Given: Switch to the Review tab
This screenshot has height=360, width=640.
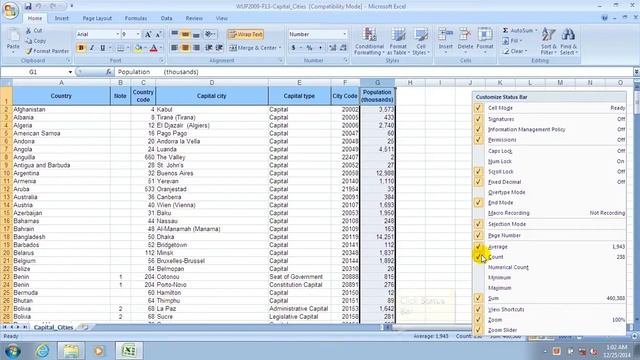Looking at the screenshot, I should click(194, 18).
